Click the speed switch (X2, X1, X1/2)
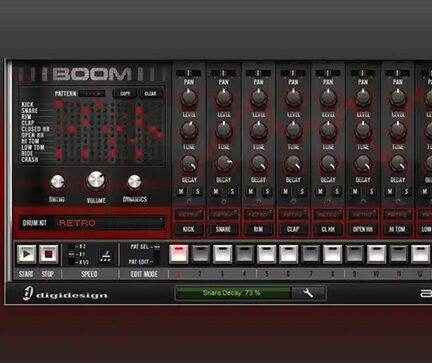This screenshot has width=432, height=363. (71, 254)
